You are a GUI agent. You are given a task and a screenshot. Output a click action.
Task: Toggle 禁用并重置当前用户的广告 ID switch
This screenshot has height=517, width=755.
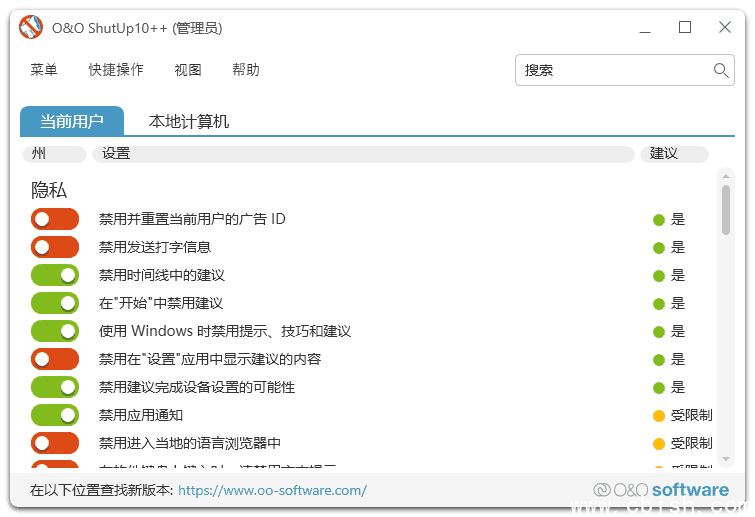55,219
